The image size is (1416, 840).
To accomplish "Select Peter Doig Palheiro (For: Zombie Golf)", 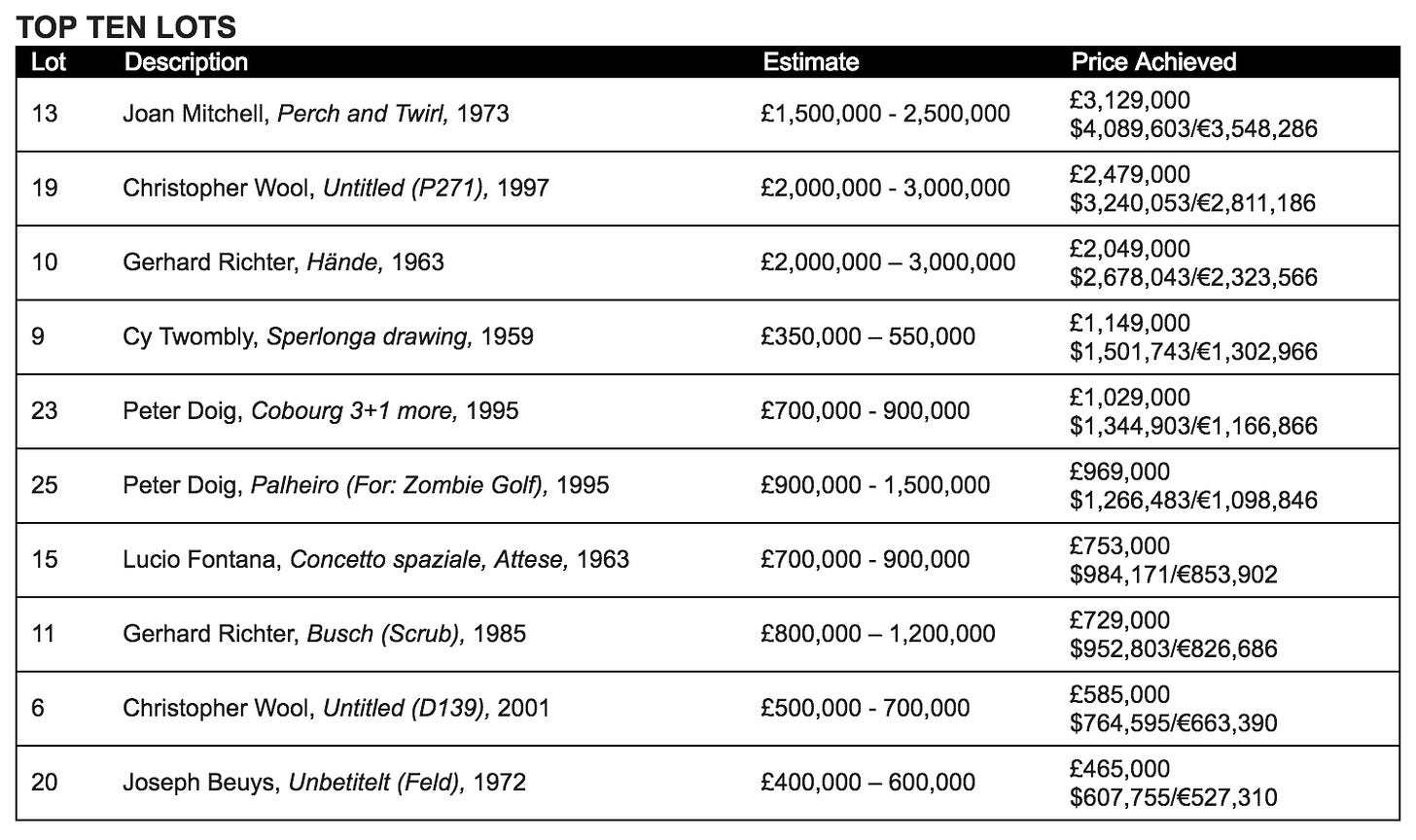I will [366, 485].
